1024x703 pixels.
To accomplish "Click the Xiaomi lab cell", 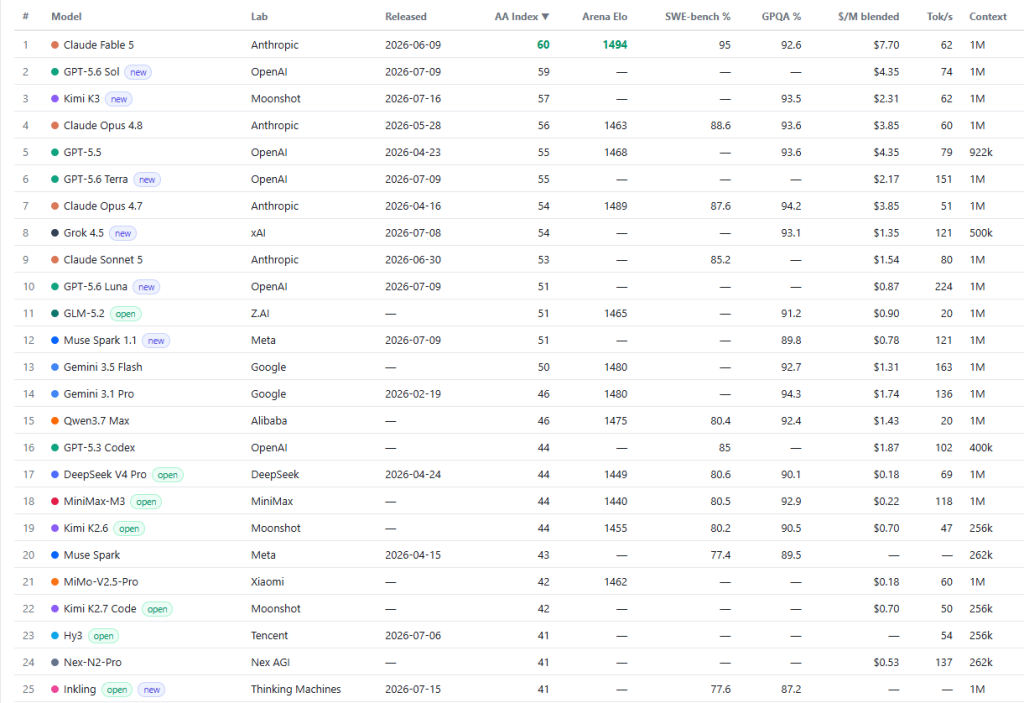I will (267, 581).
